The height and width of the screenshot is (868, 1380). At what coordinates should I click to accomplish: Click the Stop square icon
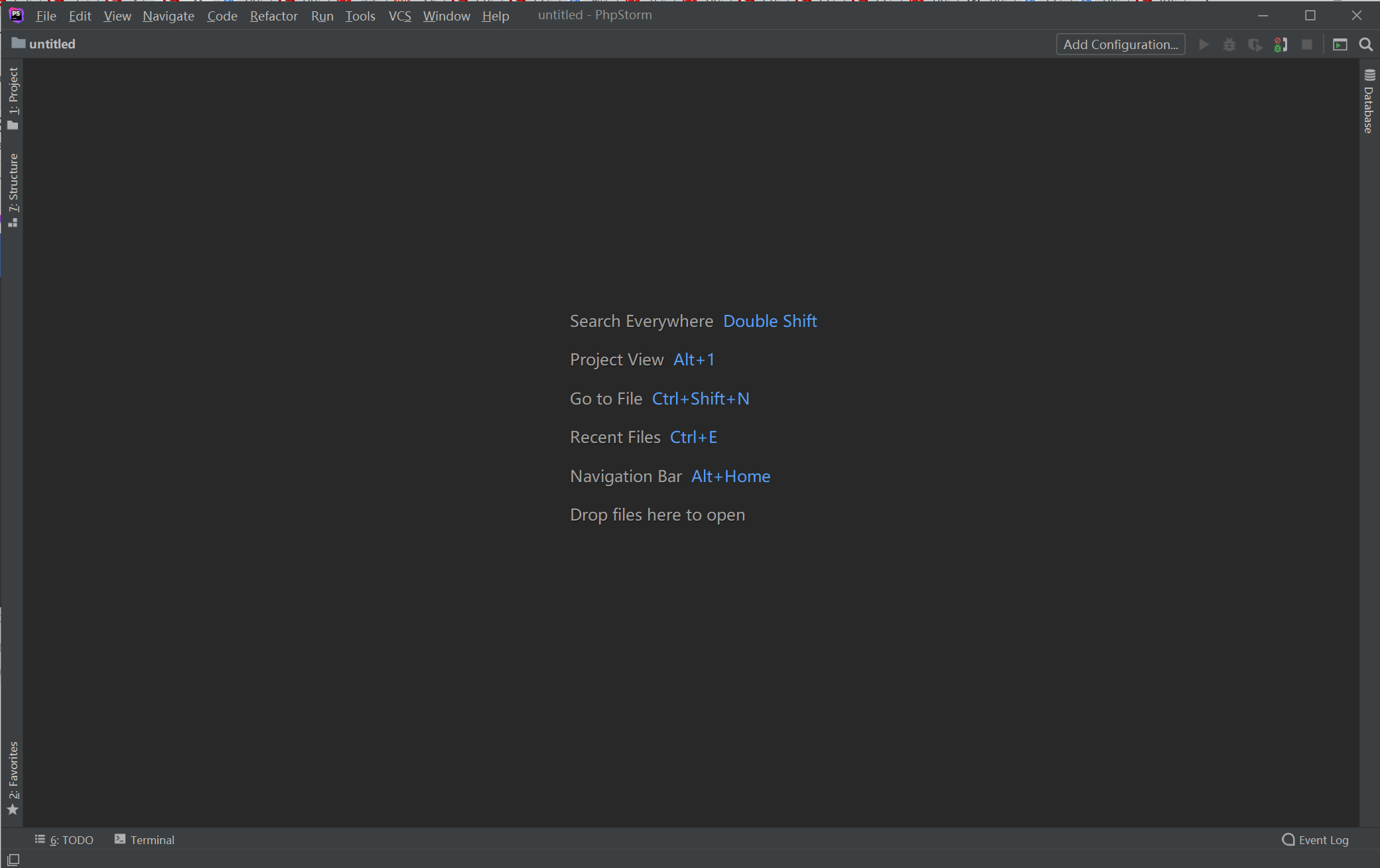tap(1306, 44)
